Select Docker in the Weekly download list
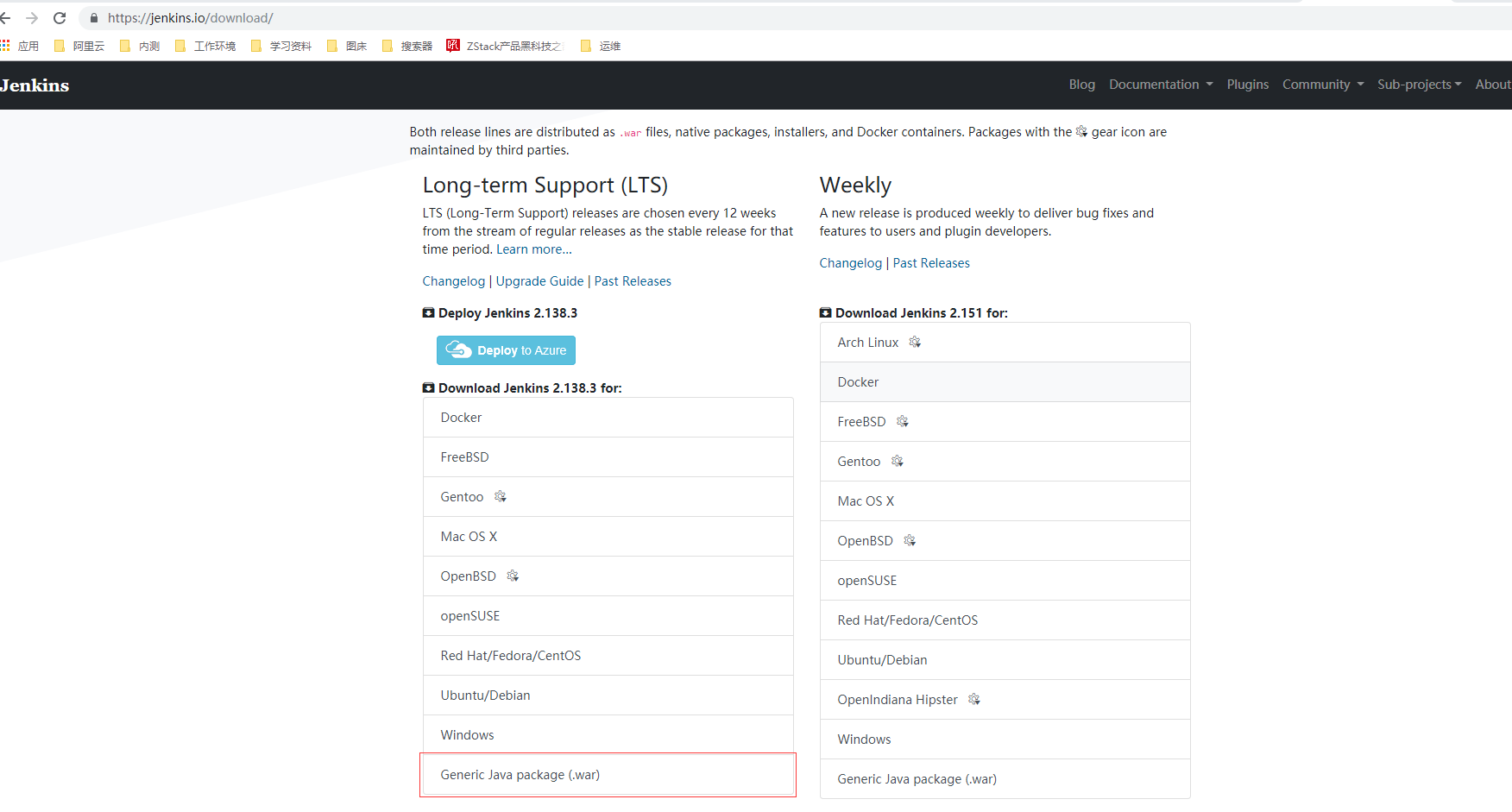 point(1005,382)
